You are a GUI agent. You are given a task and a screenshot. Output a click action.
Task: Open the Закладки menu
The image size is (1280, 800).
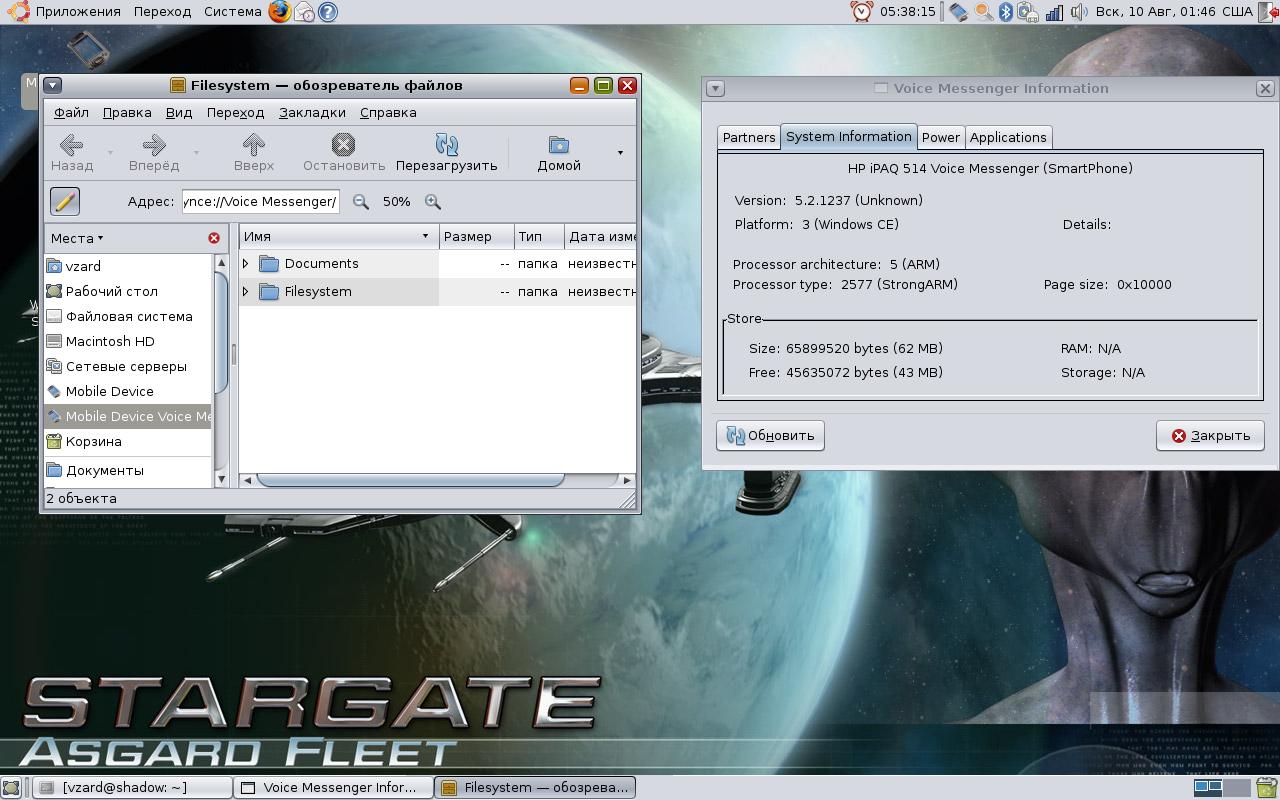[x=312, y=112]
